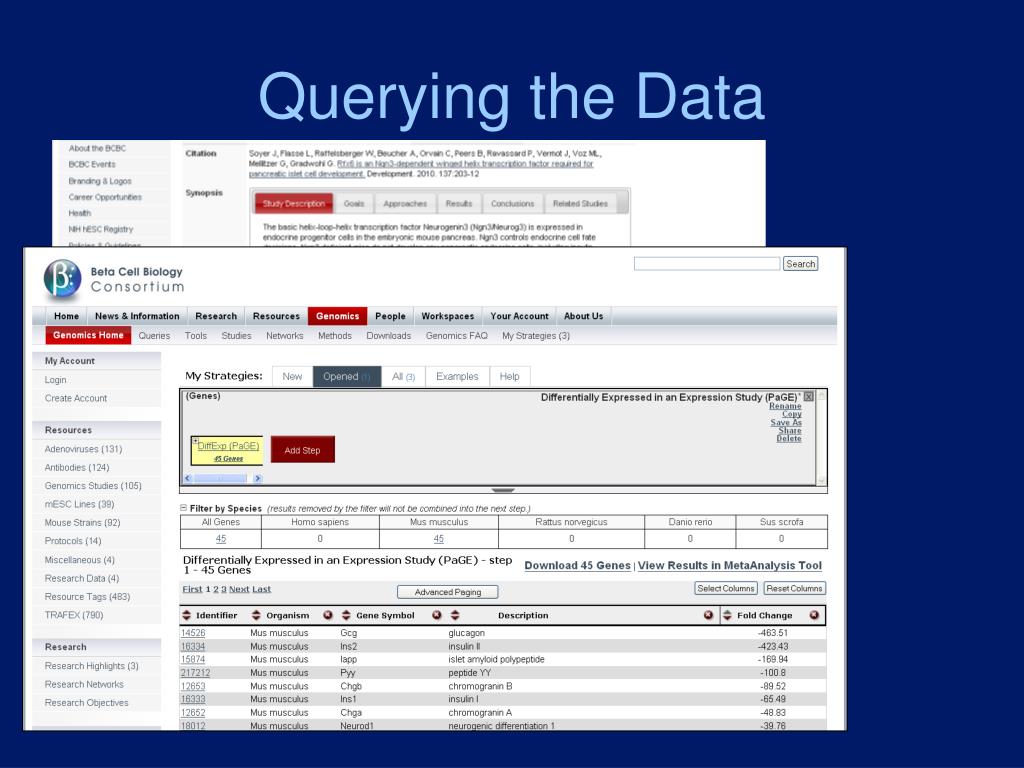1024x768 pixels.
Task: Click the Select Columns button
Action: click(726, 588)
